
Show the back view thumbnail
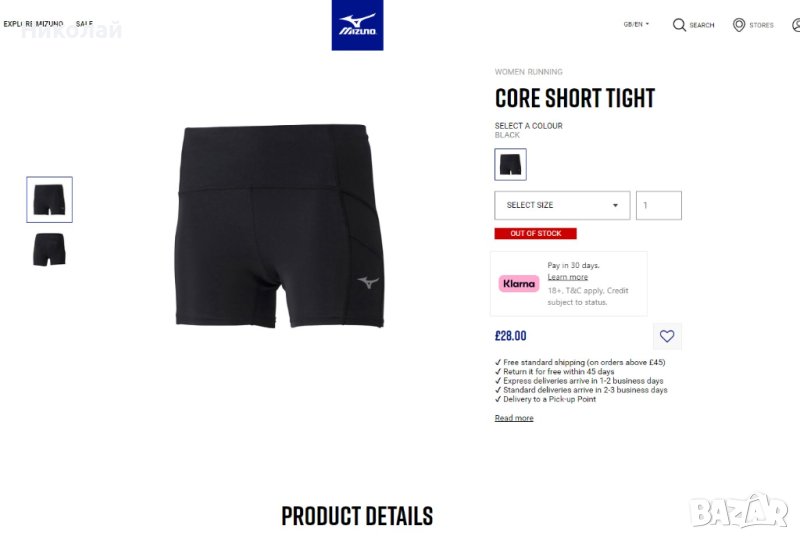tap(49, 250)
